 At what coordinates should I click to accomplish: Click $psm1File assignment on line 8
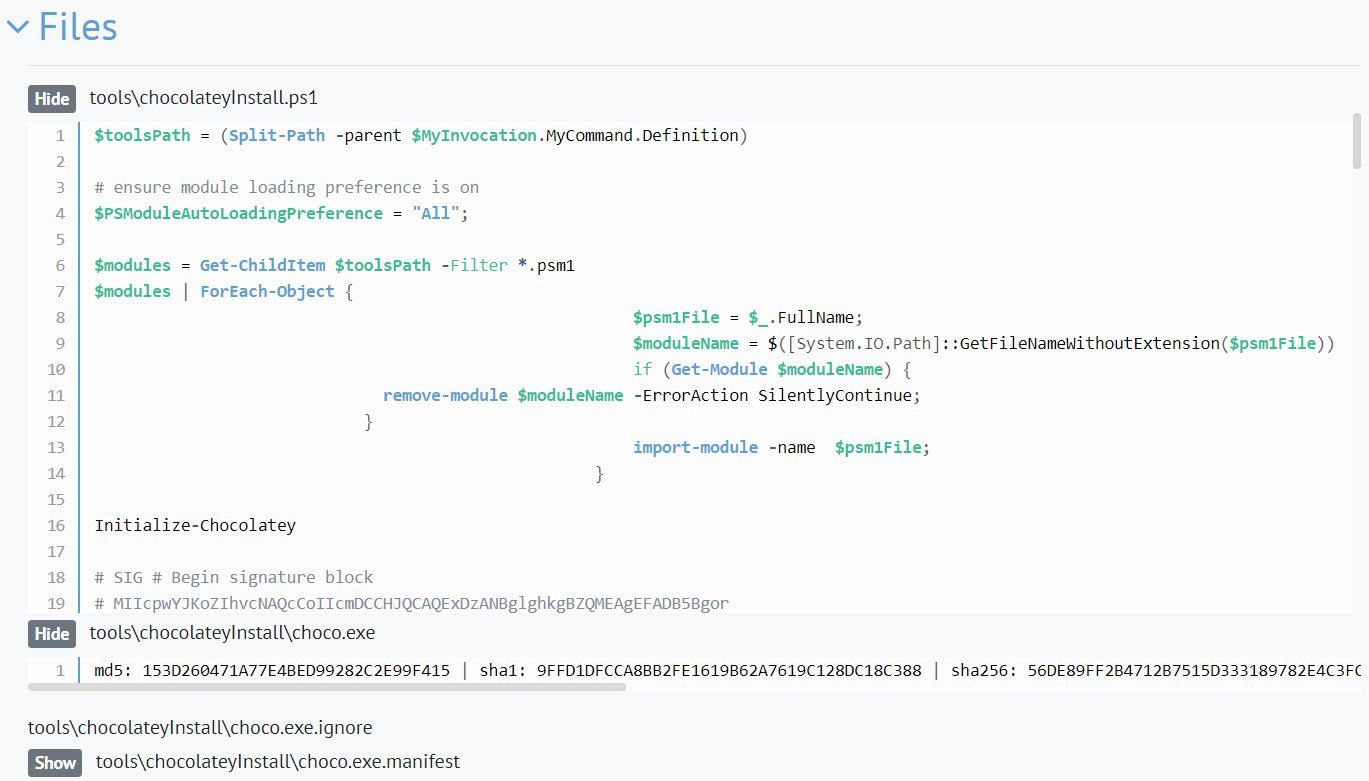676,317
